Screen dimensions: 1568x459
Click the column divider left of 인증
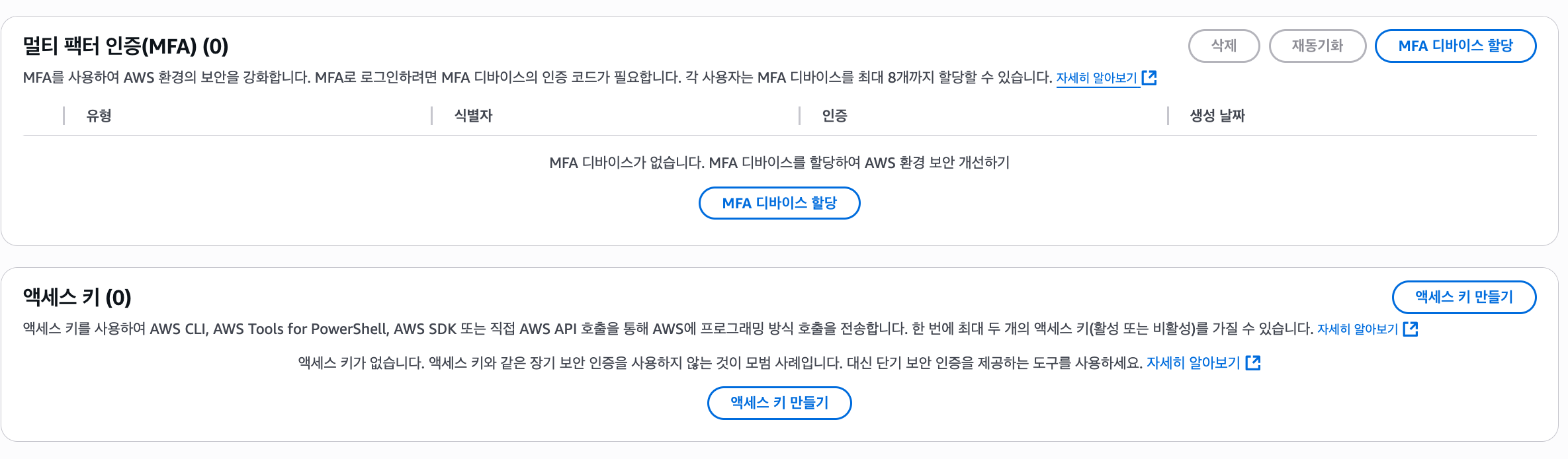[x=800, y=116]
